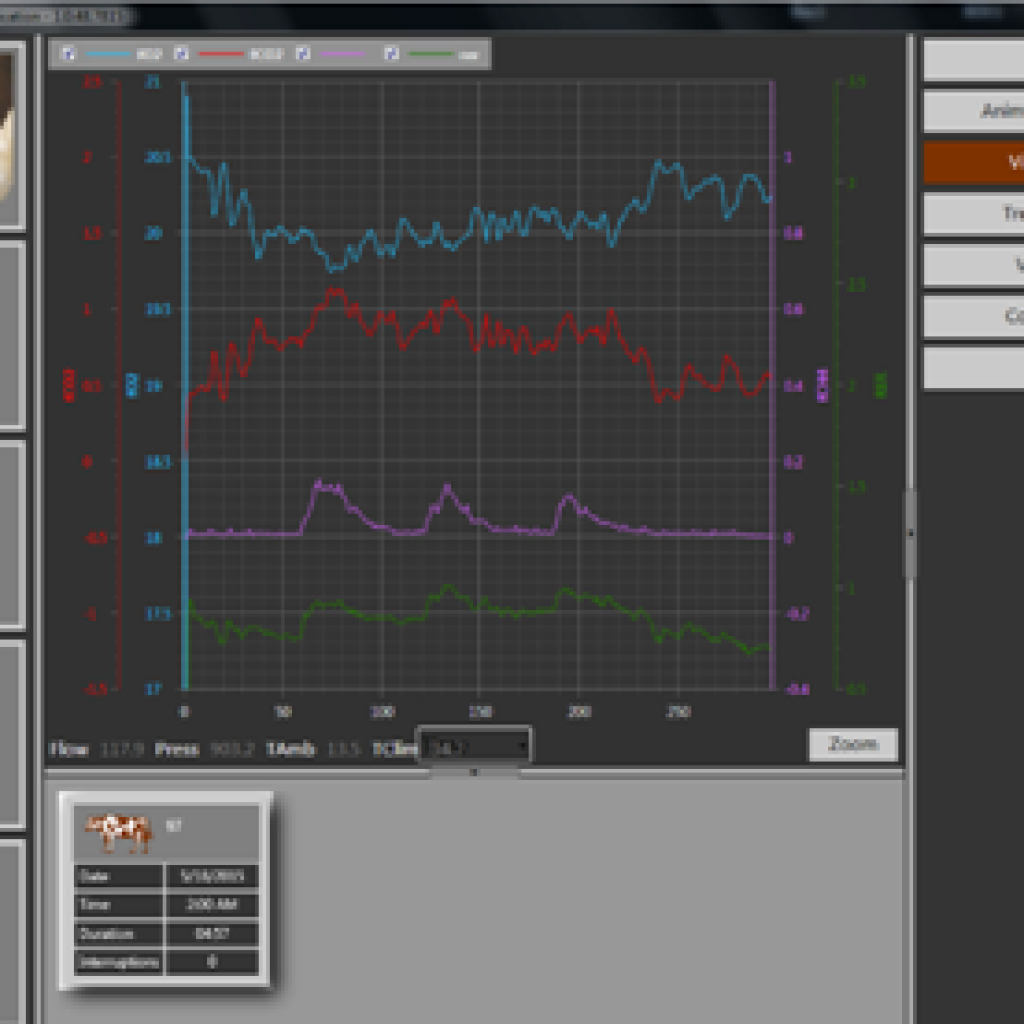Click the vertical splitter grip right of chart

[910, 534]
